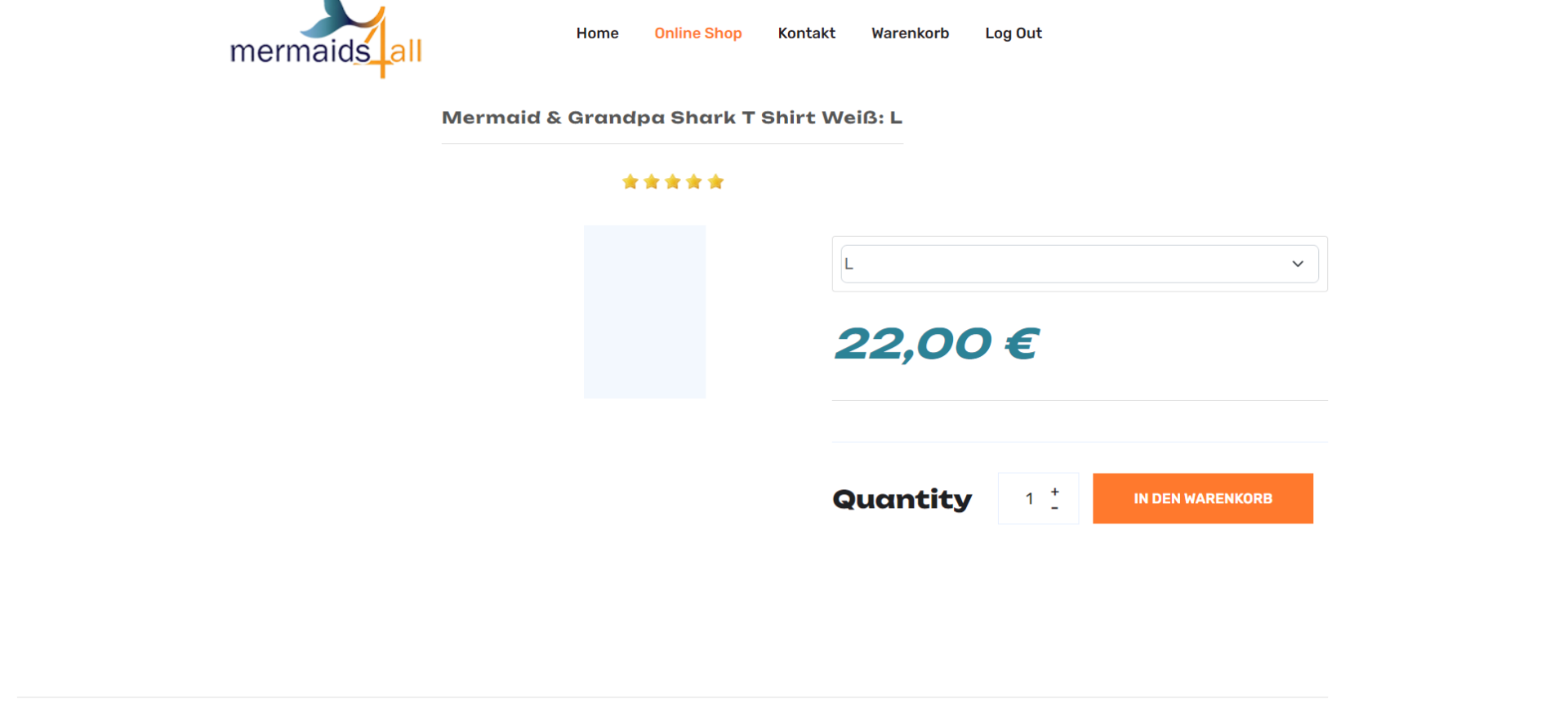This screenshot has width=1568, height=708.
Task: Focus the quantity number field
Action: (1029, 498)
